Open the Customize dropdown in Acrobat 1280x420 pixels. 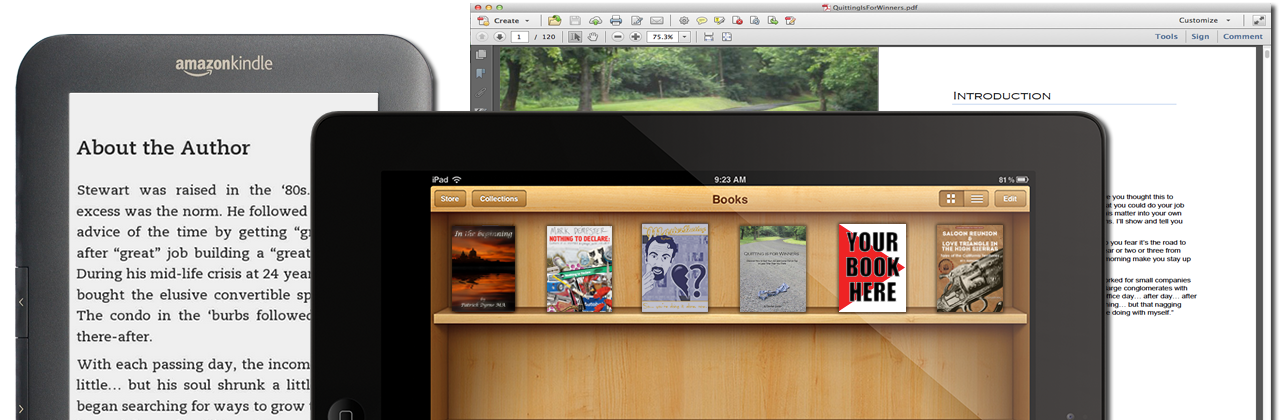tap(1205, 20)
